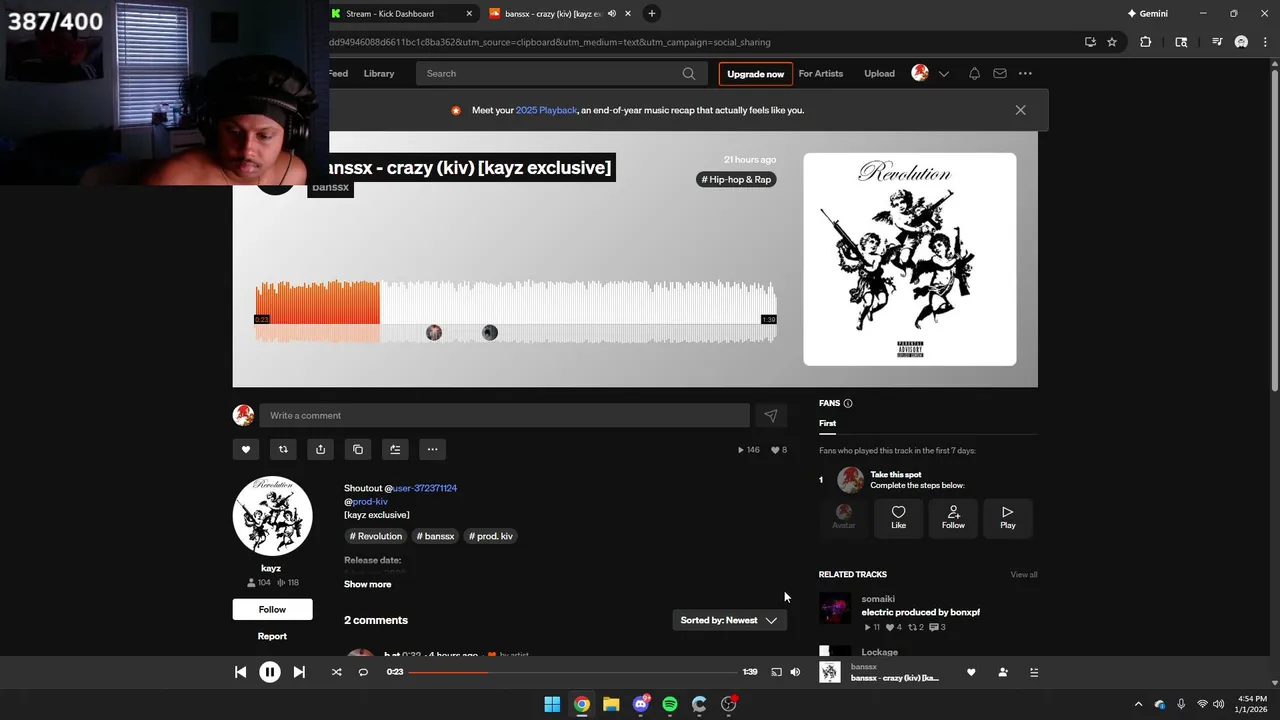This screenshot has width=1280, height=720.
Task: Report the track via Report link
Action: [x=272, y=636]
